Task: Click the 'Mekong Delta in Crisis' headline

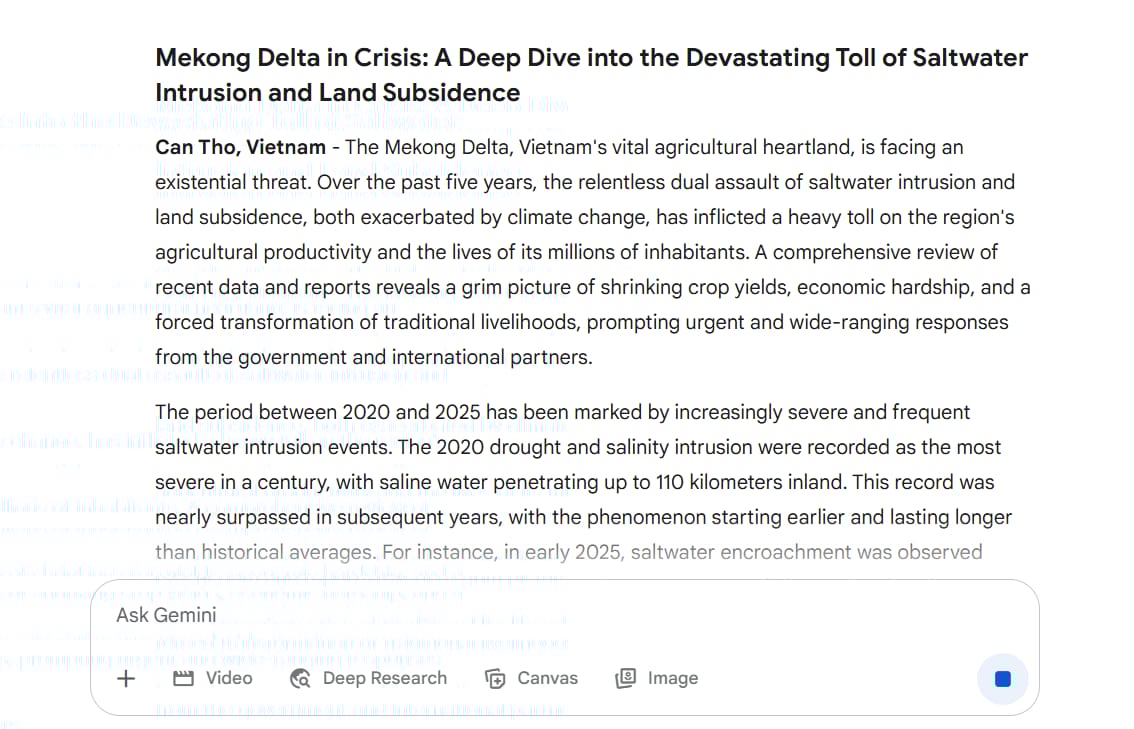Action: click(x=293, y=58)
